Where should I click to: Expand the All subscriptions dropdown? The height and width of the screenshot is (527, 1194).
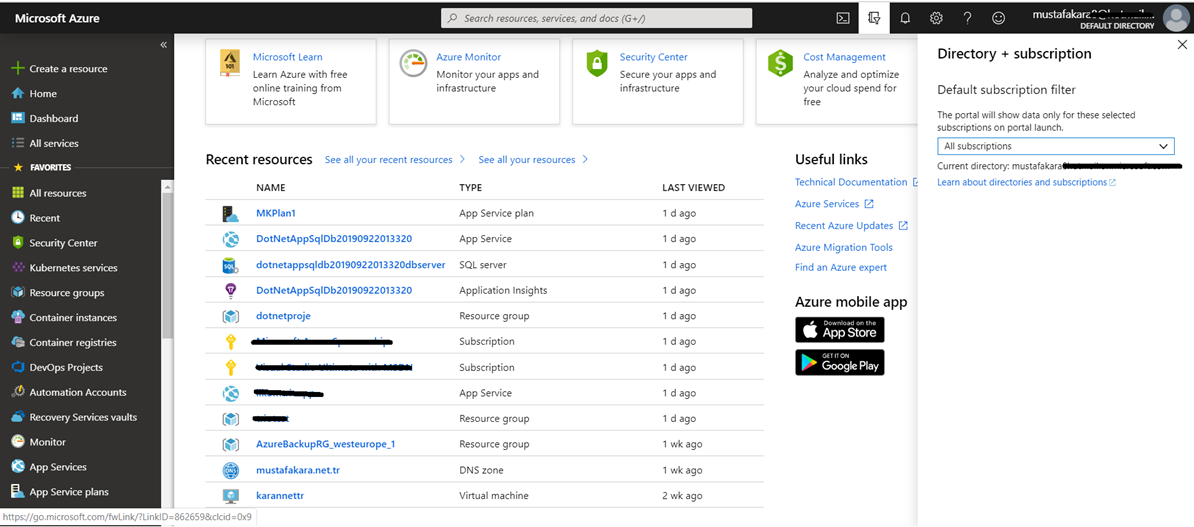click(x=1055, y=146)
